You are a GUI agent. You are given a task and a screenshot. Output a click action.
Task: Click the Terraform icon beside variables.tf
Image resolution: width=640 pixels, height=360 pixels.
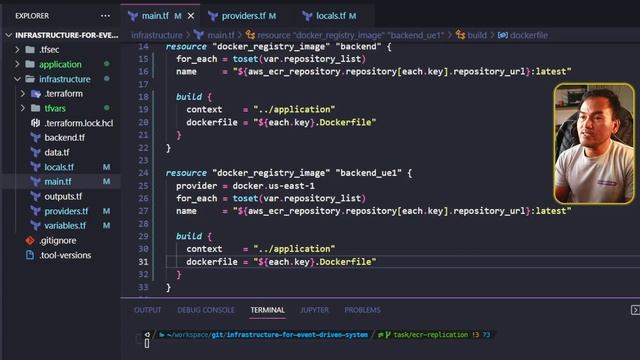36,226
